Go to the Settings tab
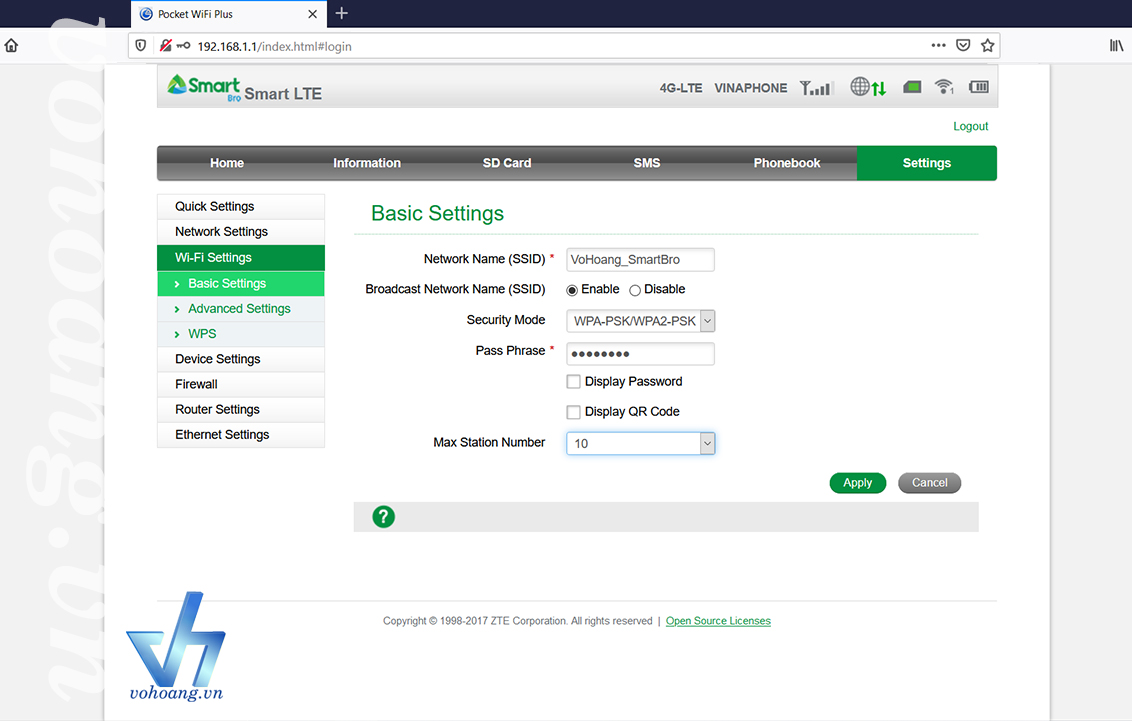Image resolution: width=1132 pixels, height=721 pixels. pos(927,163)
